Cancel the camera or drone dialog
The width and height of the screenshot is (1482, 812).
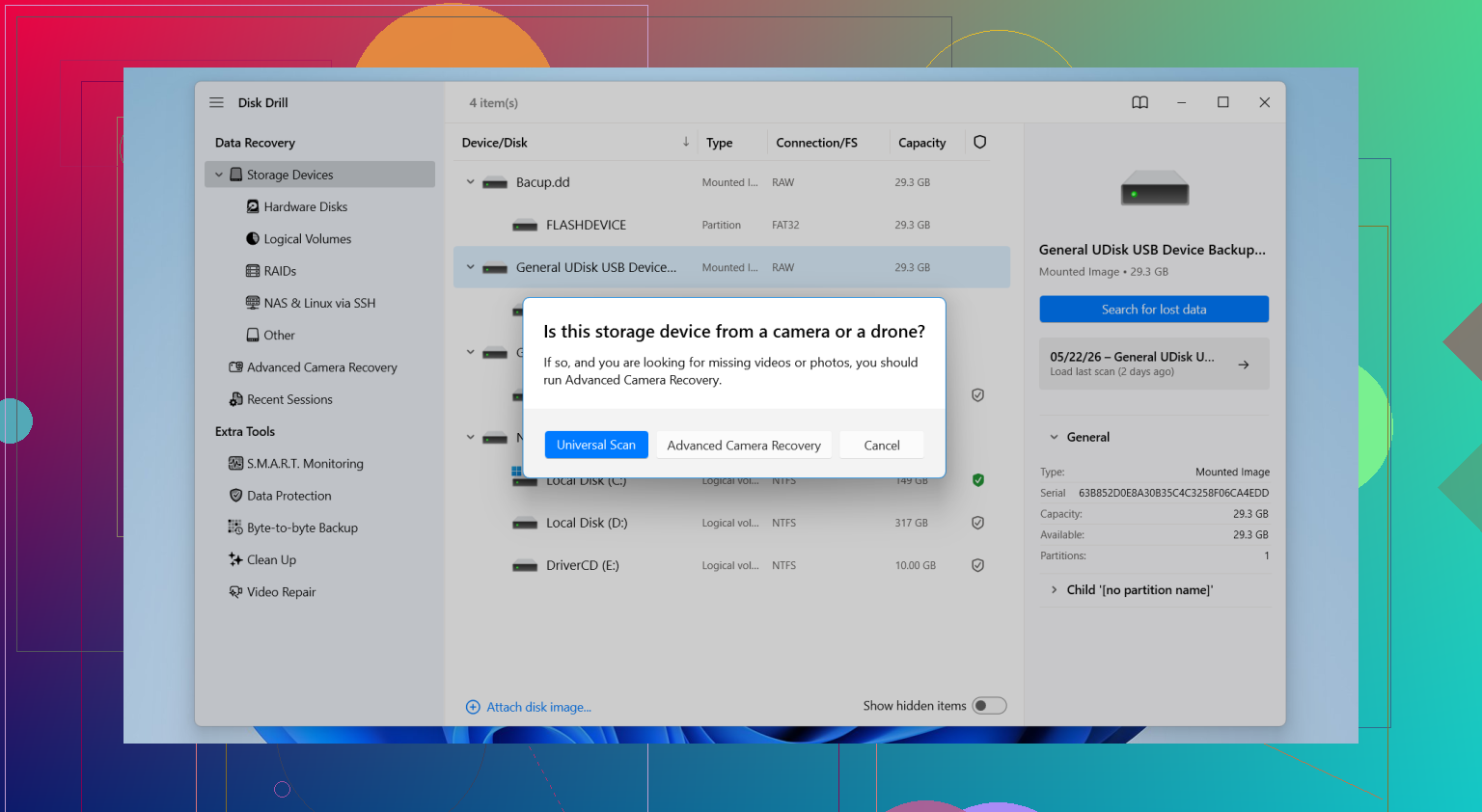pyautogui.click(x=882, y=445)
